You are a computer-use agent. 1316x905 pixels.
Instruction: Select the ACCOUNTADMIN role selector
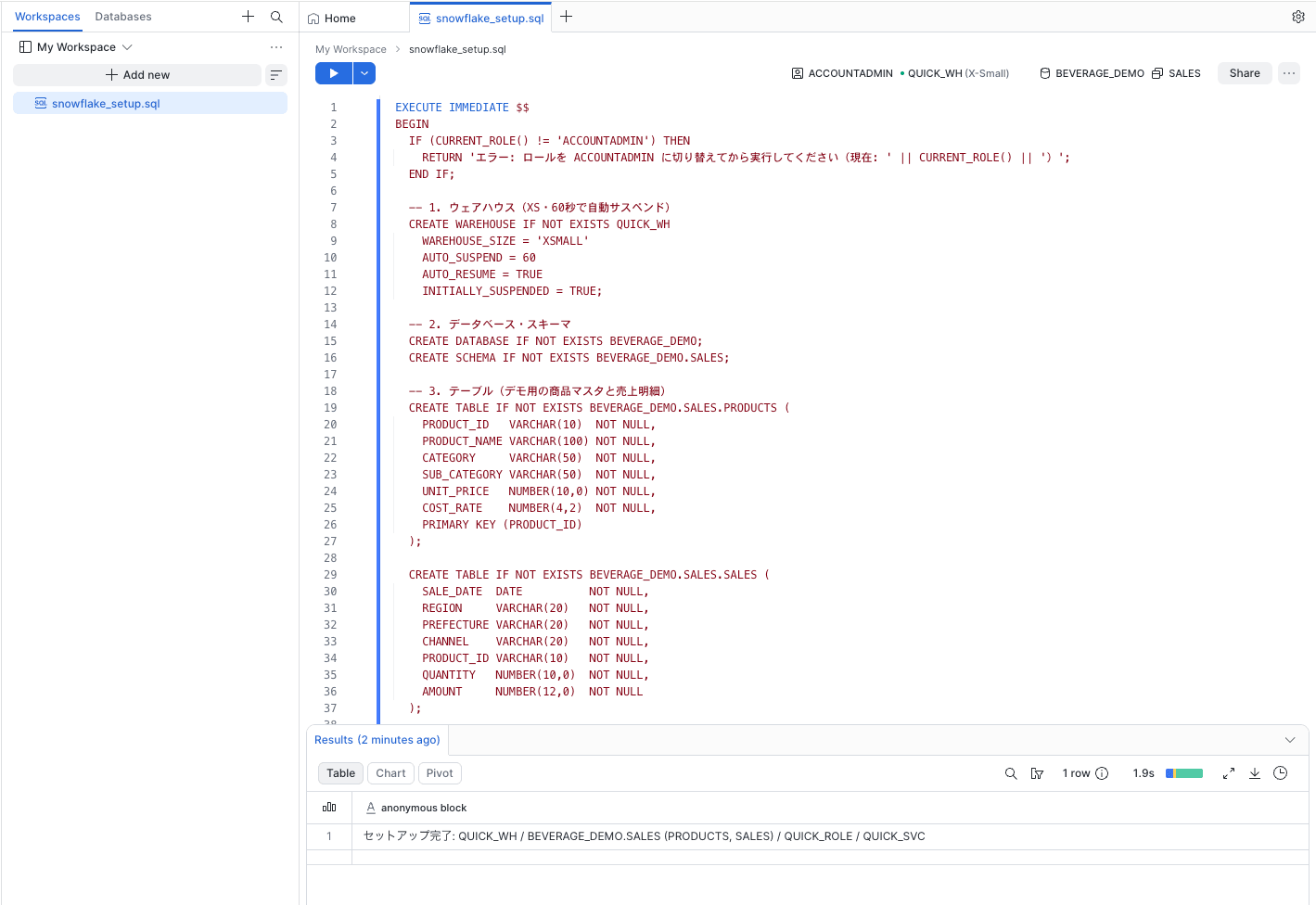[842, 73]
